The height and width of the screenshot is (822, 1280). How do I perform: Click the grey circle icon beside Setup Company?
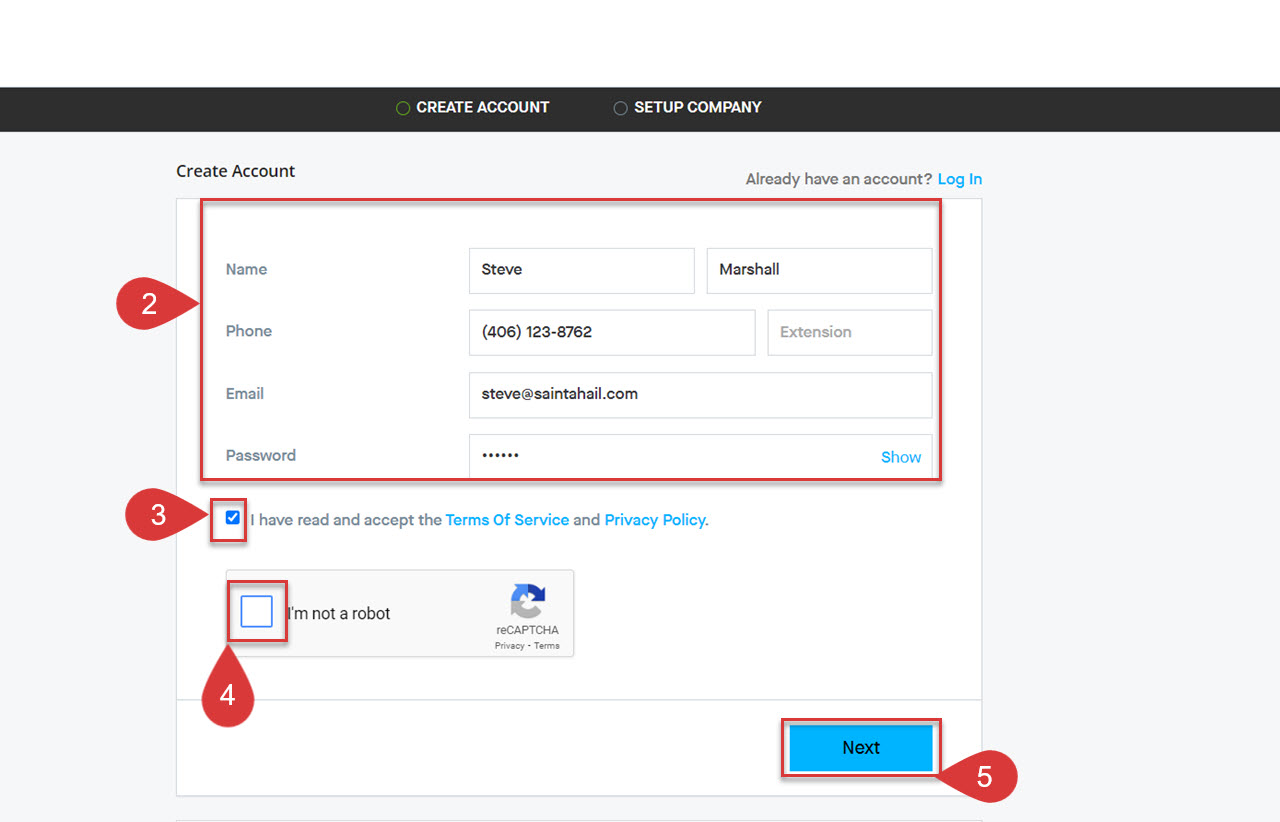[x=620, y=108]
